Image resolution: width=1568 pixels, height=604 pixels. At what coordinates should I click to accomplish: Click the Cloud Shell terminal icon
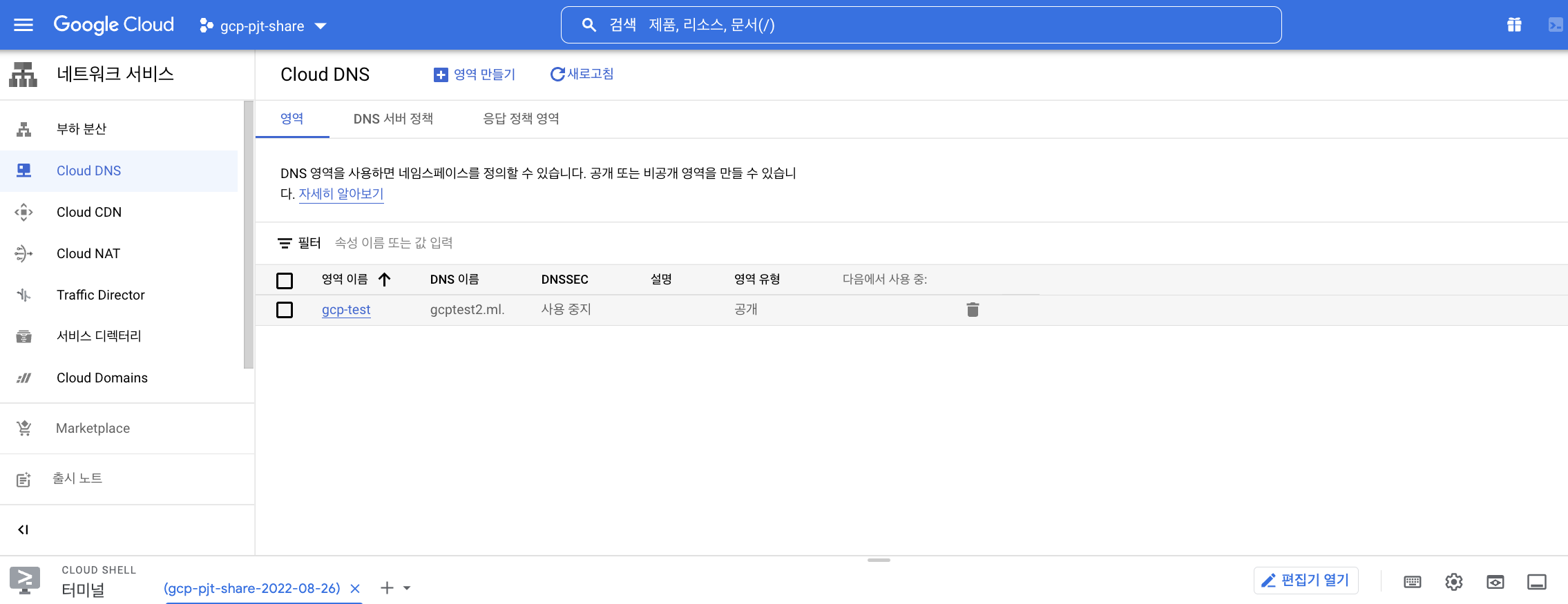(25, 580)
